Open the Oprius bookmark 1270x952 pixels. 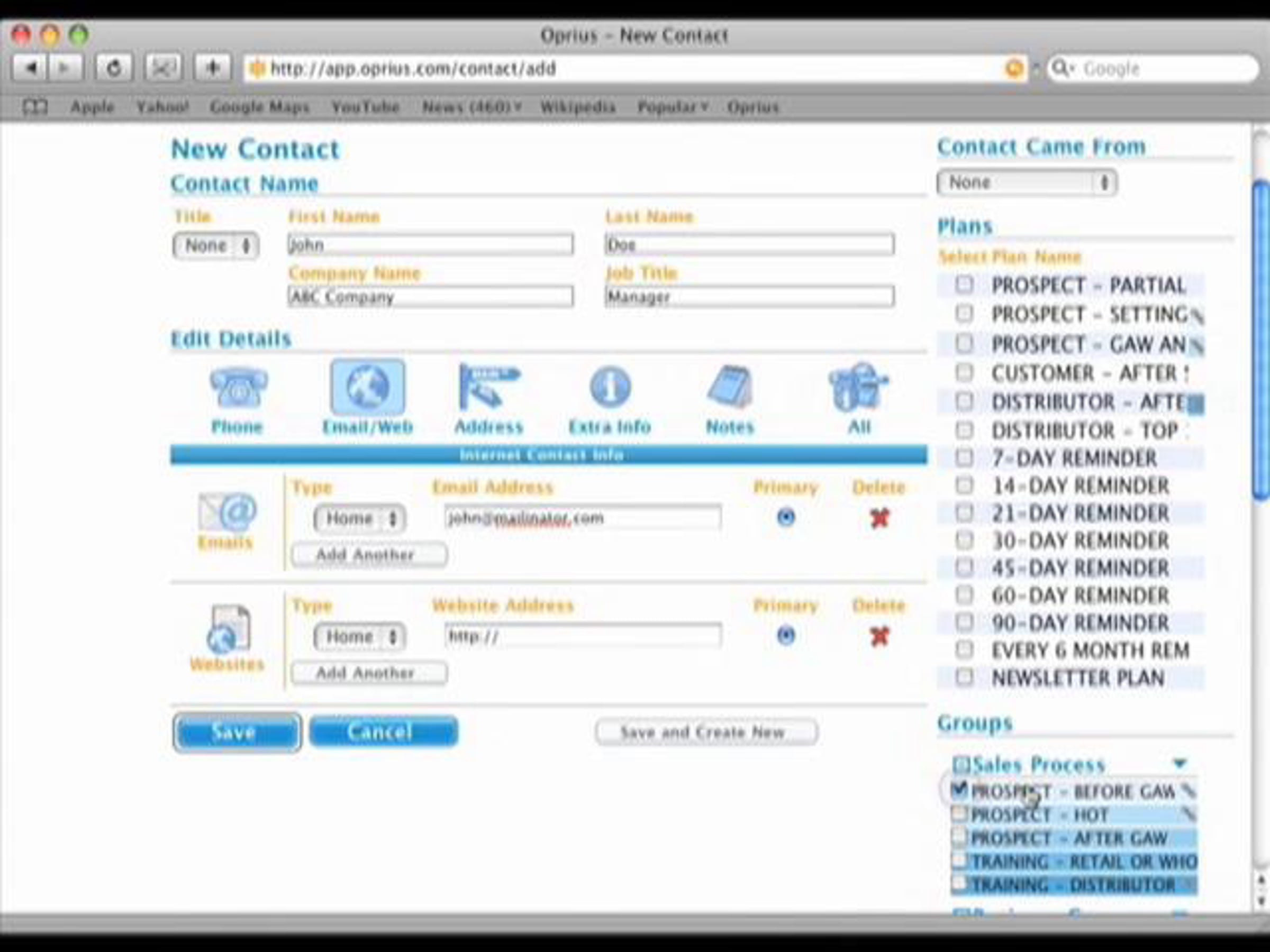click(752, 107)
